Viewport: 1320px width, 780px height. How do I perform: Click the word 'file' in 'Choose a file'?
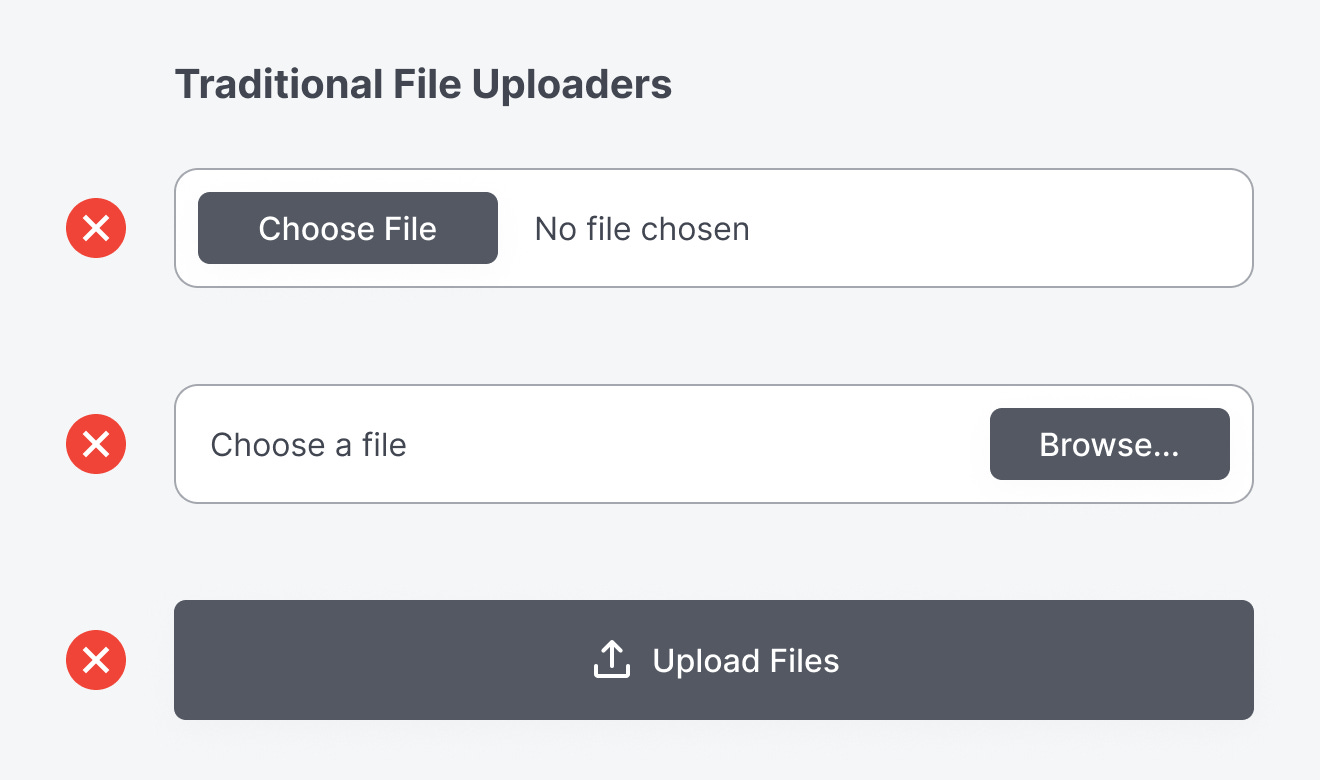tap(384, 444)
